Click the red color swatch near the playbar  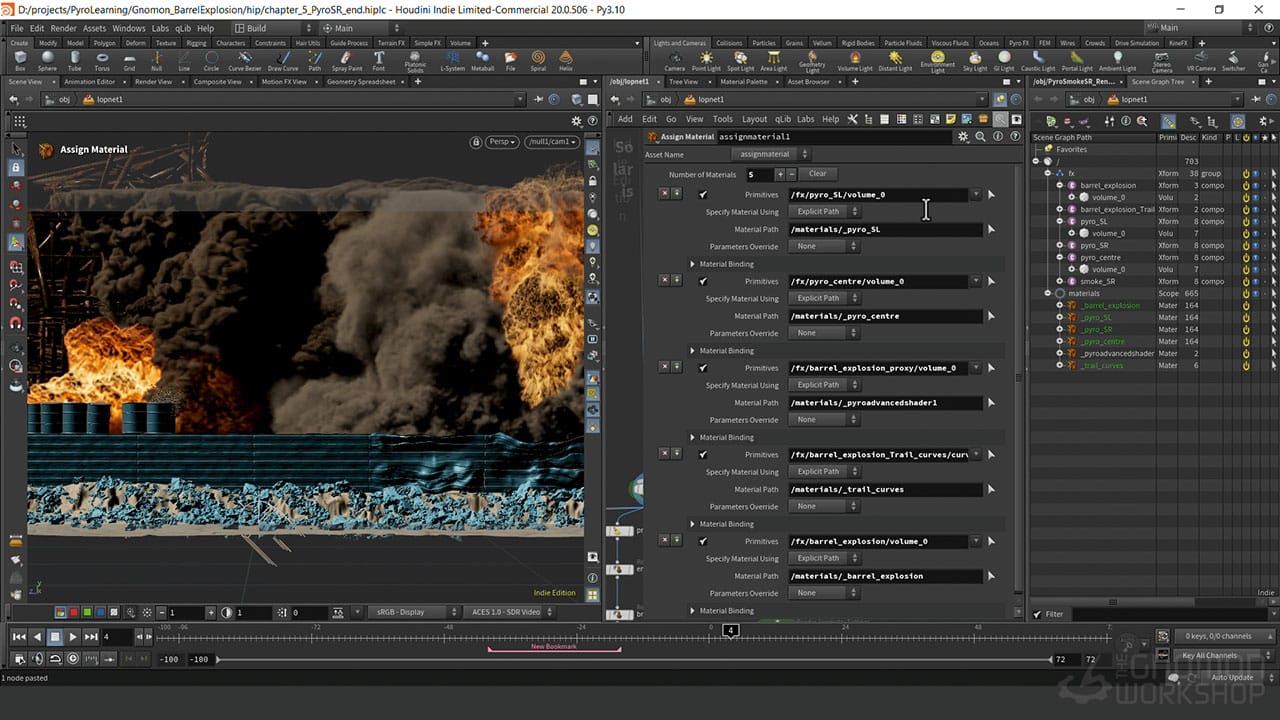point(74,613)
